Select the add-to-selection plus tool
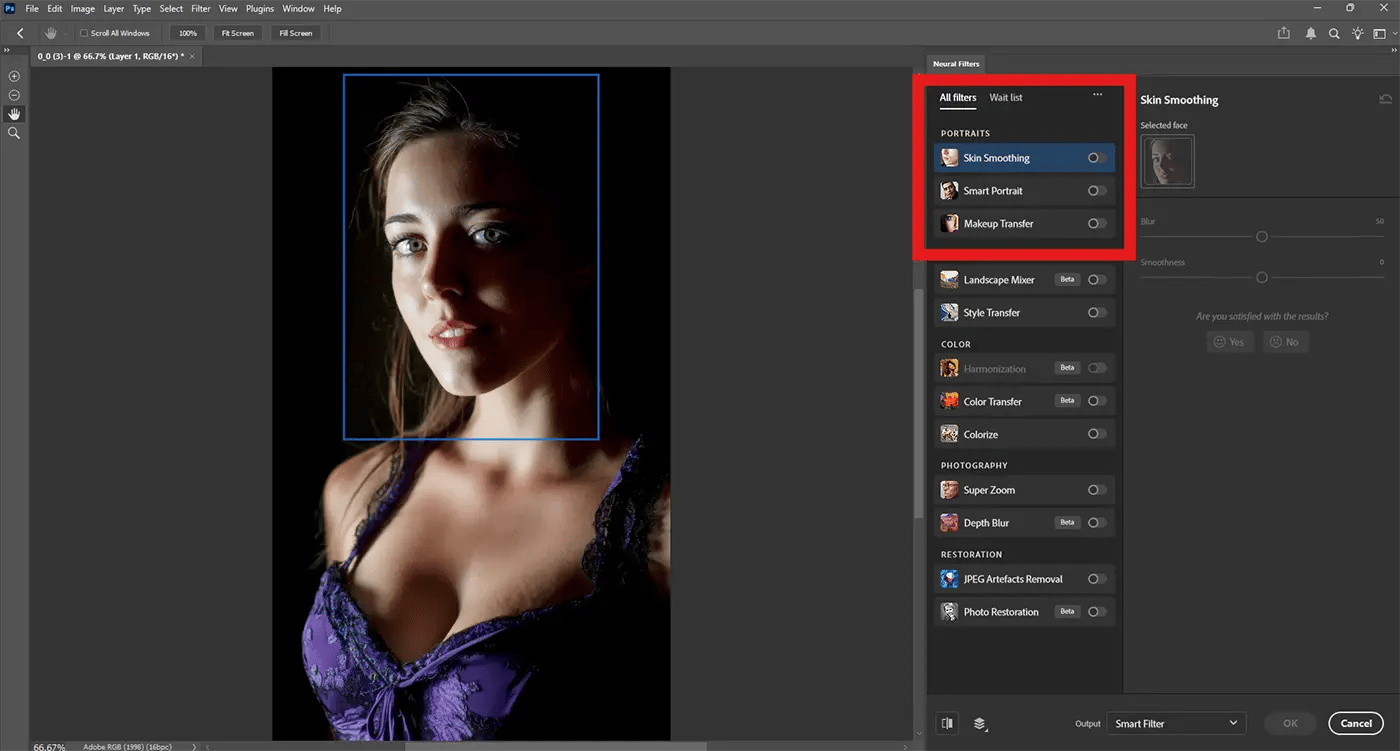Screen dimensions: 1400x751 tap(14, 76)
